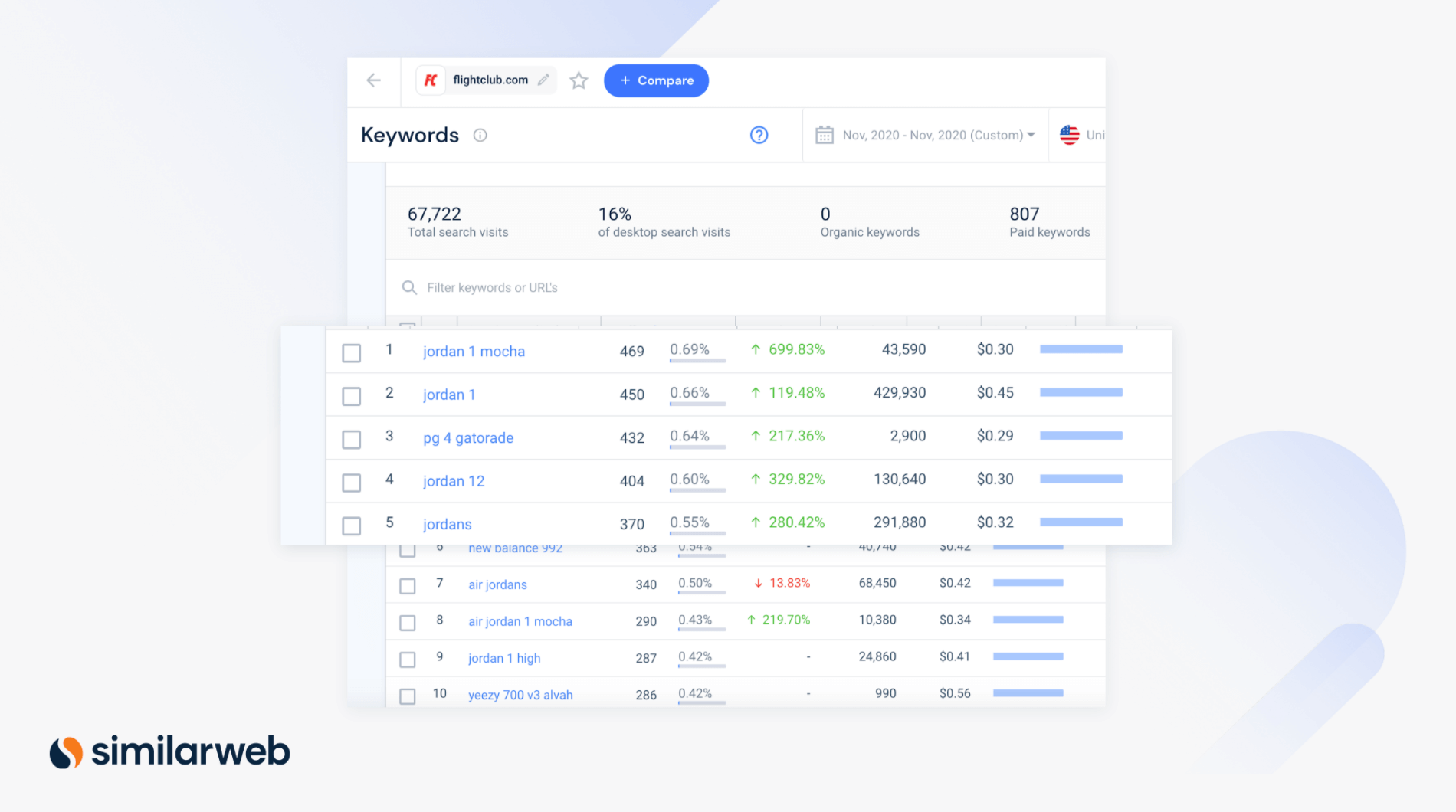Viewport: 1456px width, 812px height.
Task: Click the competition bar for air jordans
Action: 1028,583
